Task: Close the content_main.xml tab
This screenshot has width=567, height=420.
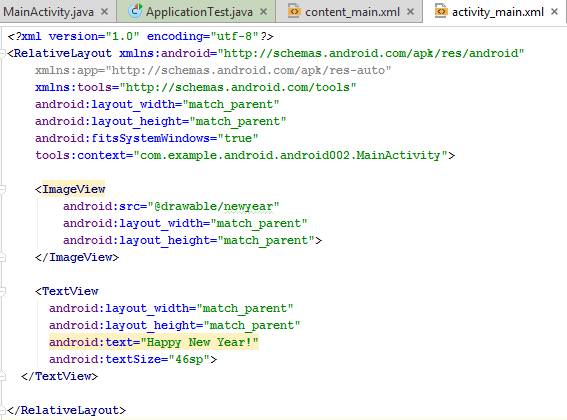Action: [x=410, y=12]
